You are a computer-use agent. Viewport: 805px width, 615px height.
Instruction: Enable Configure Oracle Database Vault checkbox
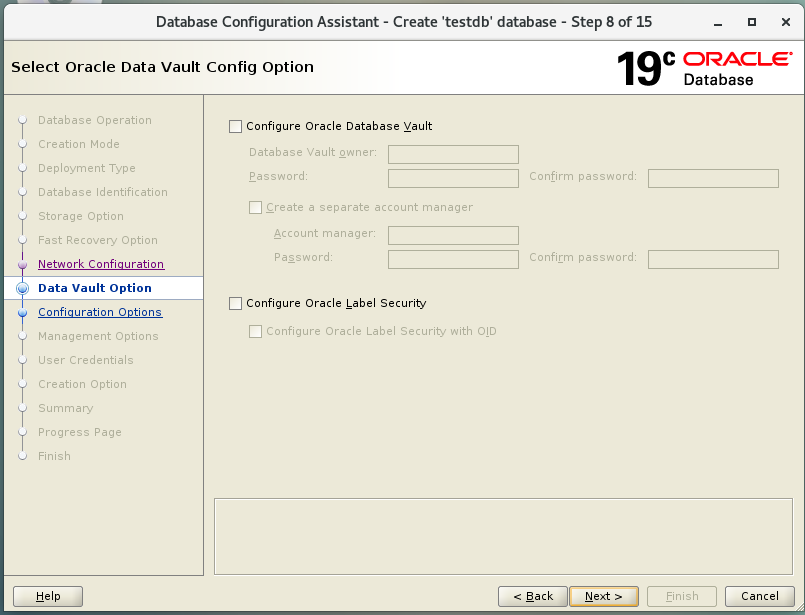pos(236,127)
